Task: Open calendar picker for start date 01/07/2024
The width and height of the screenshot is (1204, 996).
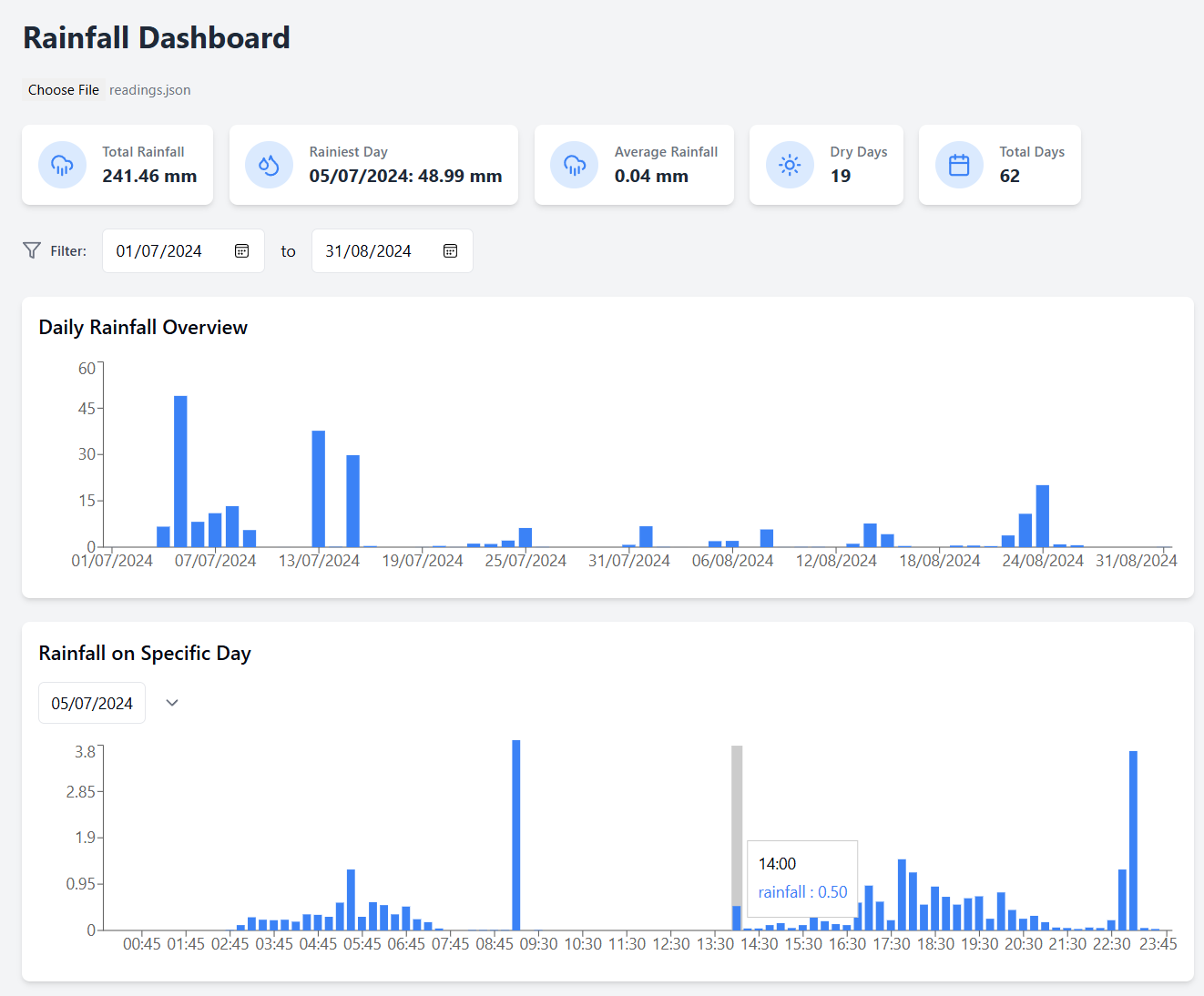Action: pyautogui.click(x=242, y=251)
